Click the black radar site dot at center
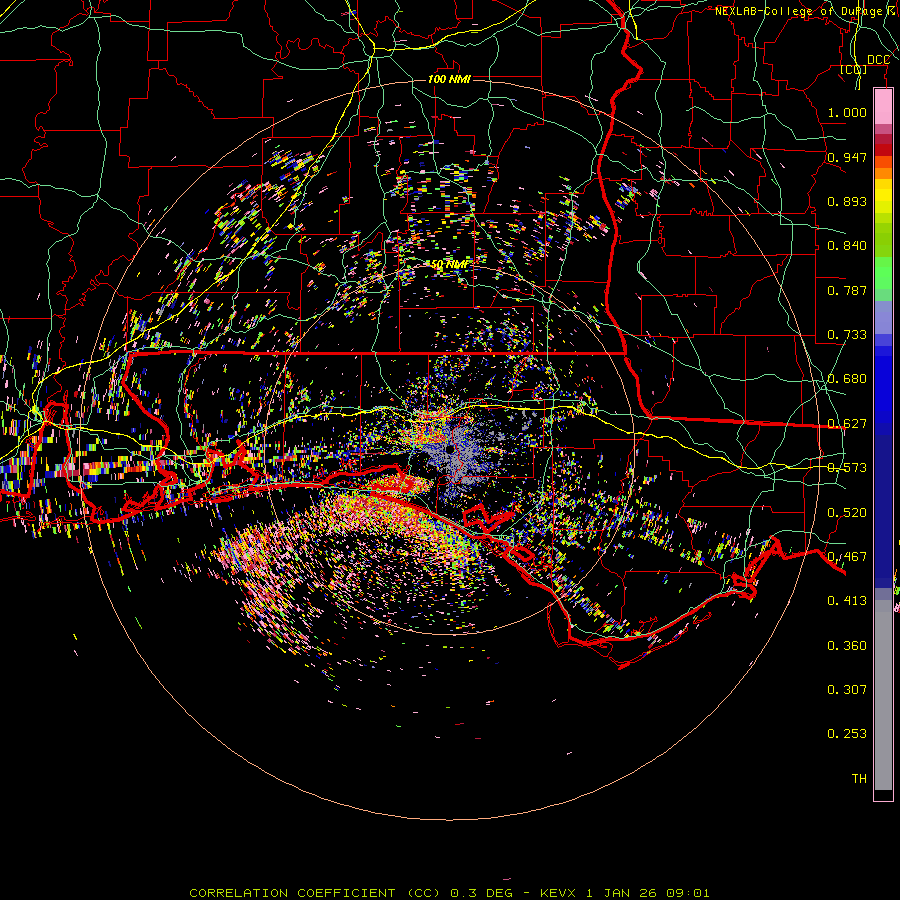 click(x=449, y=449)
